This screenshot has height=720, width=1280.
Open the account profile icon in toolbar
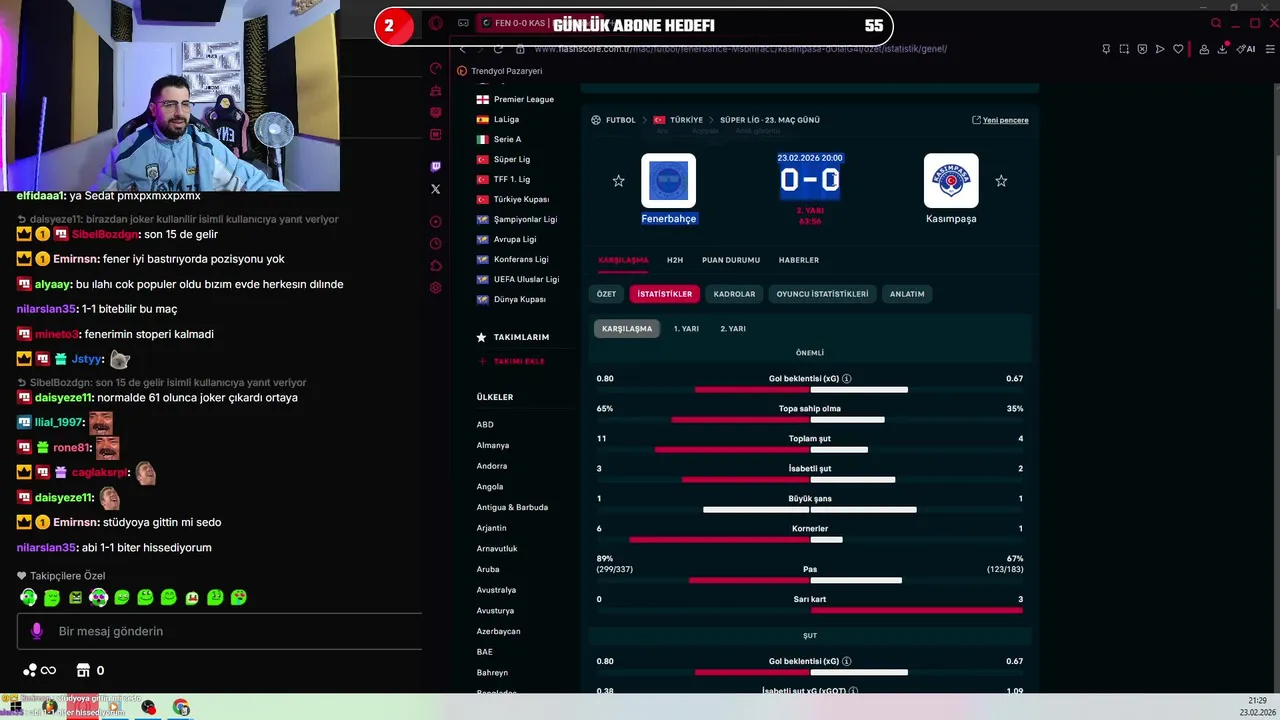point(1204,49)
